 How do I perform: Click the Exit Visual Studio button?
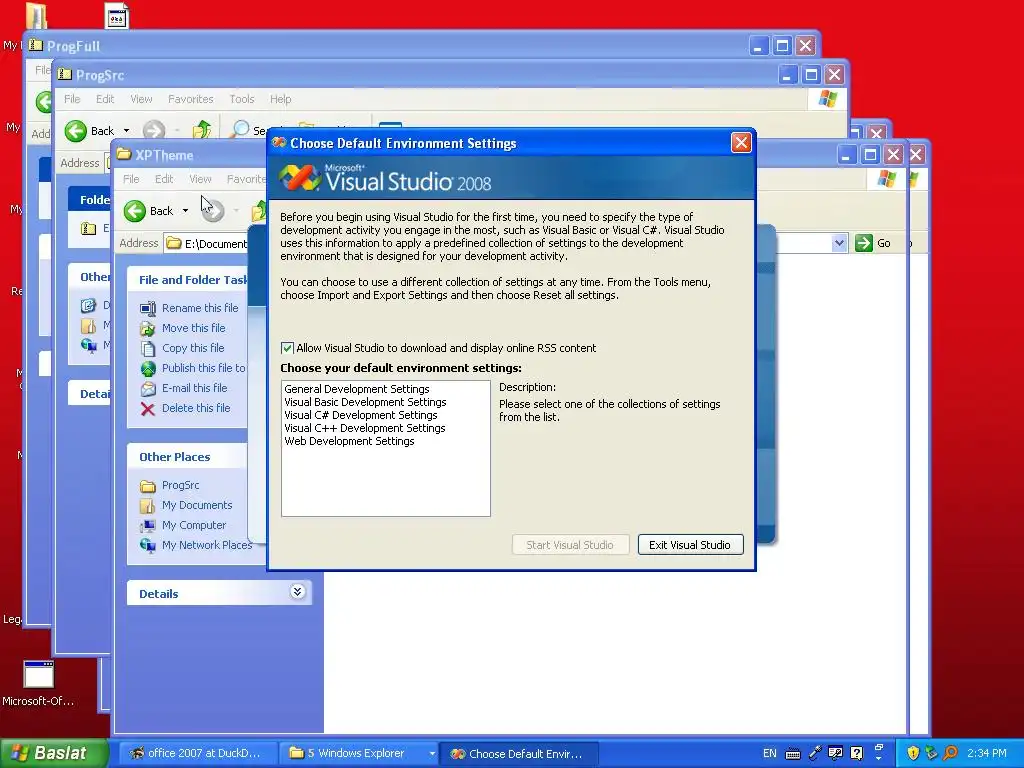click(x=690, y=545)
